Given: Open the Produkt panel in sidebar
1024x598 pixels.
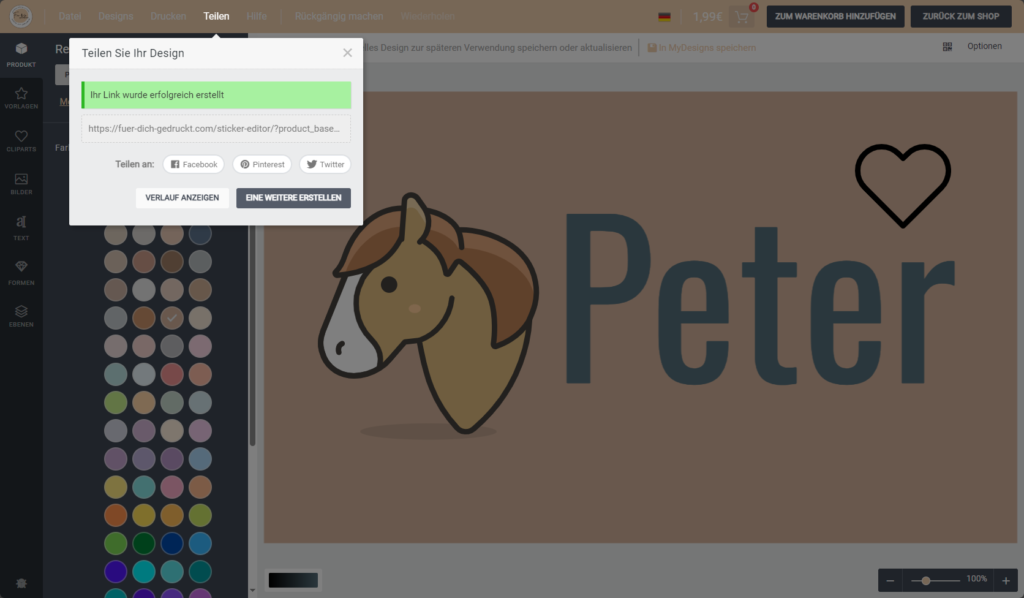Looking at the screenshot, I should coord(21,53).
